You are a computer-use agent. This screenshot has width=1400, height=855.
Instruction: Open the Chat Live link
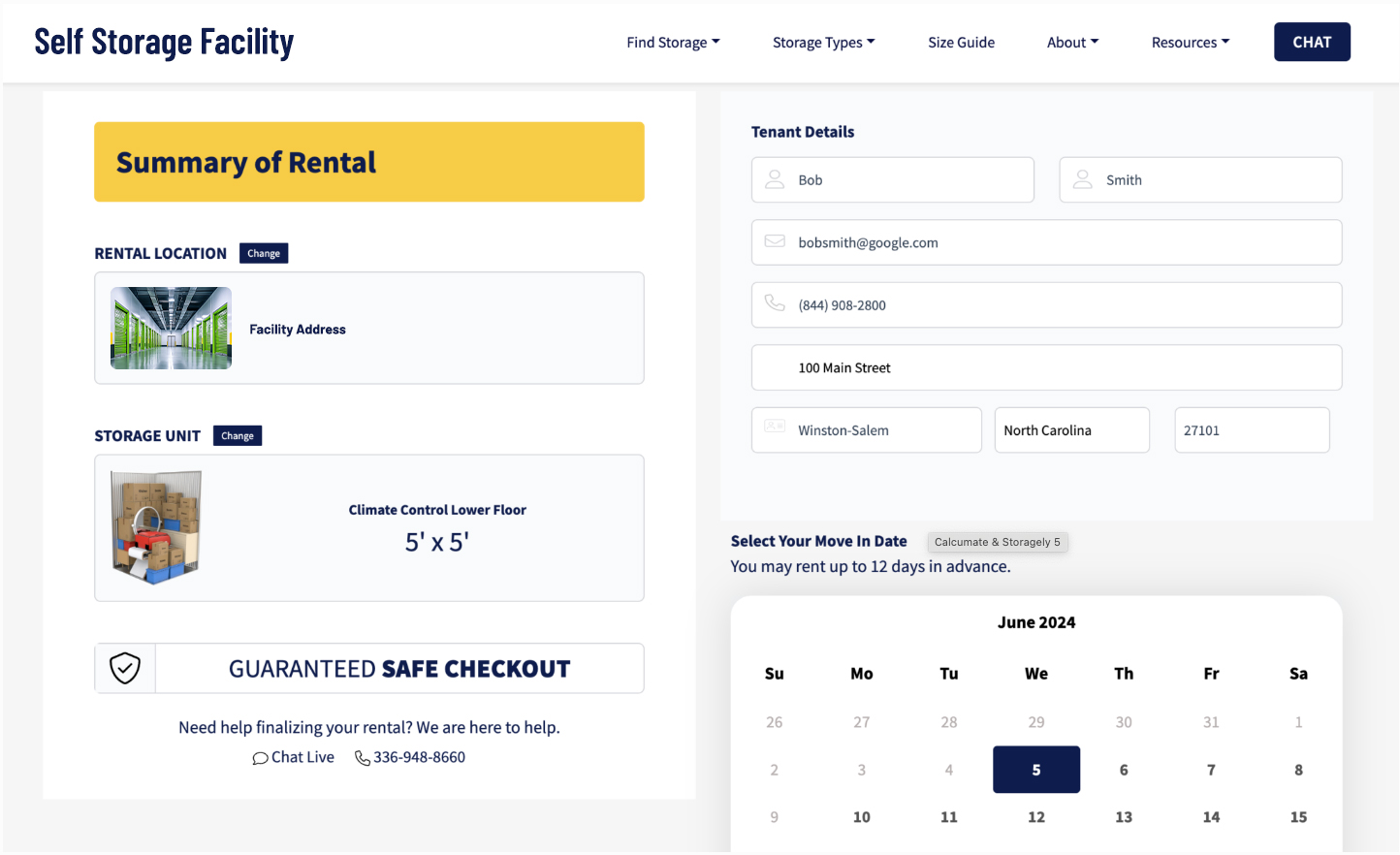(294, 757)
